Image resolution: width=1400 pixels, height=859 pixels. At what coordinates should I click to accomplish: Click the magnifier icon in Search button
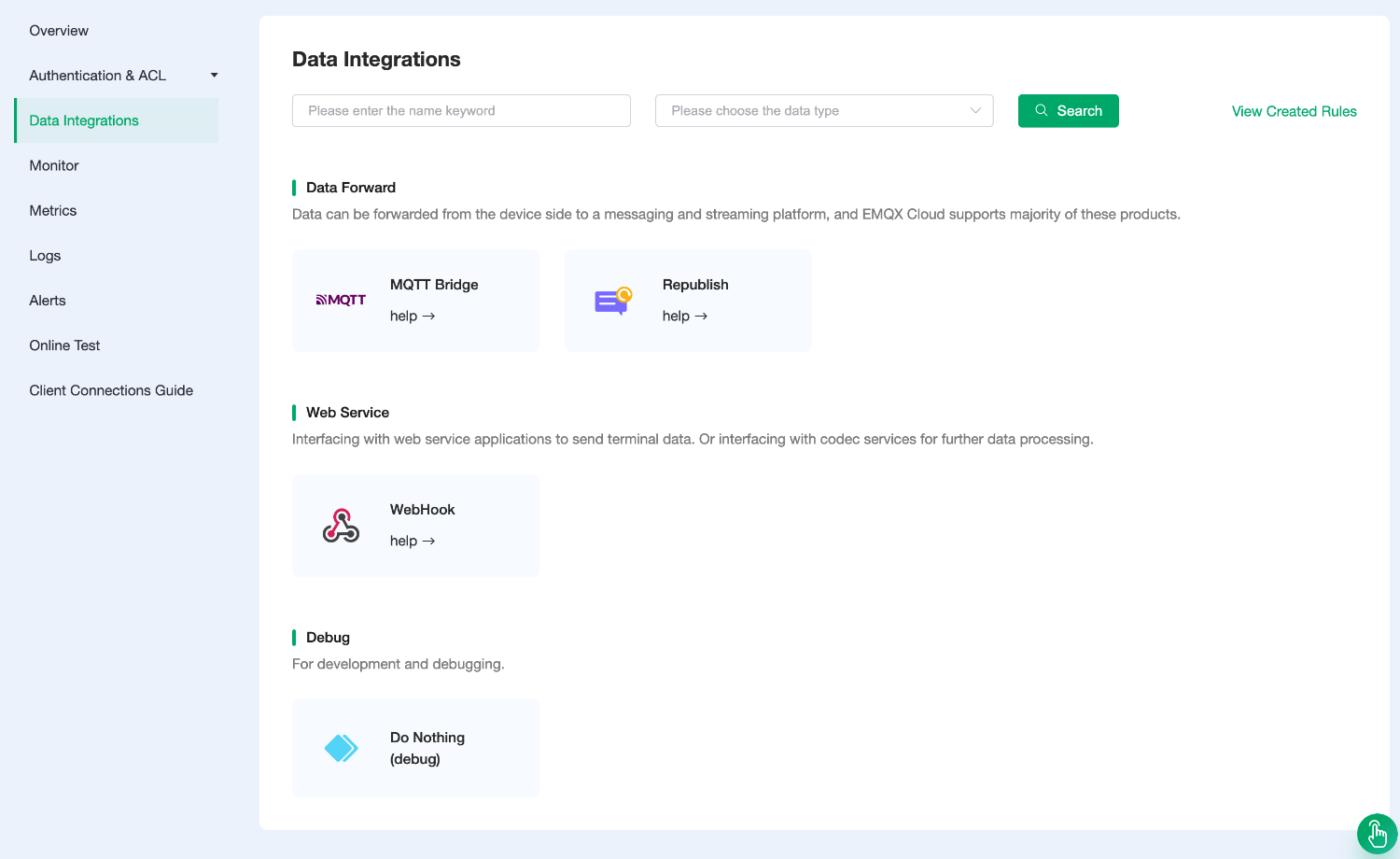point(1042,110)
